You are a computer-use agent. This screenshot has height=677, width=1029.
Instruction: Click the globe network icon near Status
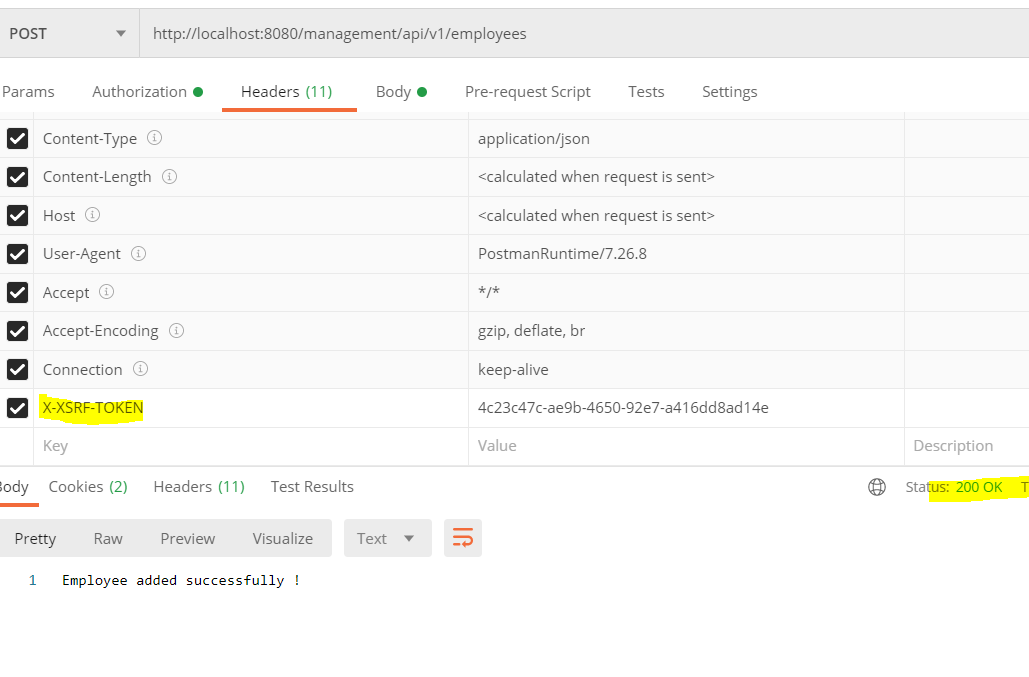877,487
